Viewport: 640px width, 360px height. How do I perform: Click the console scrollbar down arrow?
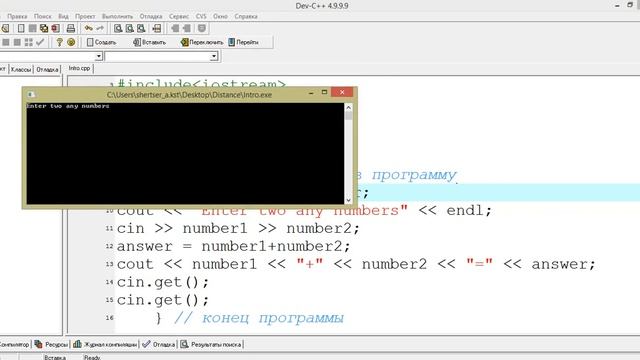click(349, 200)
